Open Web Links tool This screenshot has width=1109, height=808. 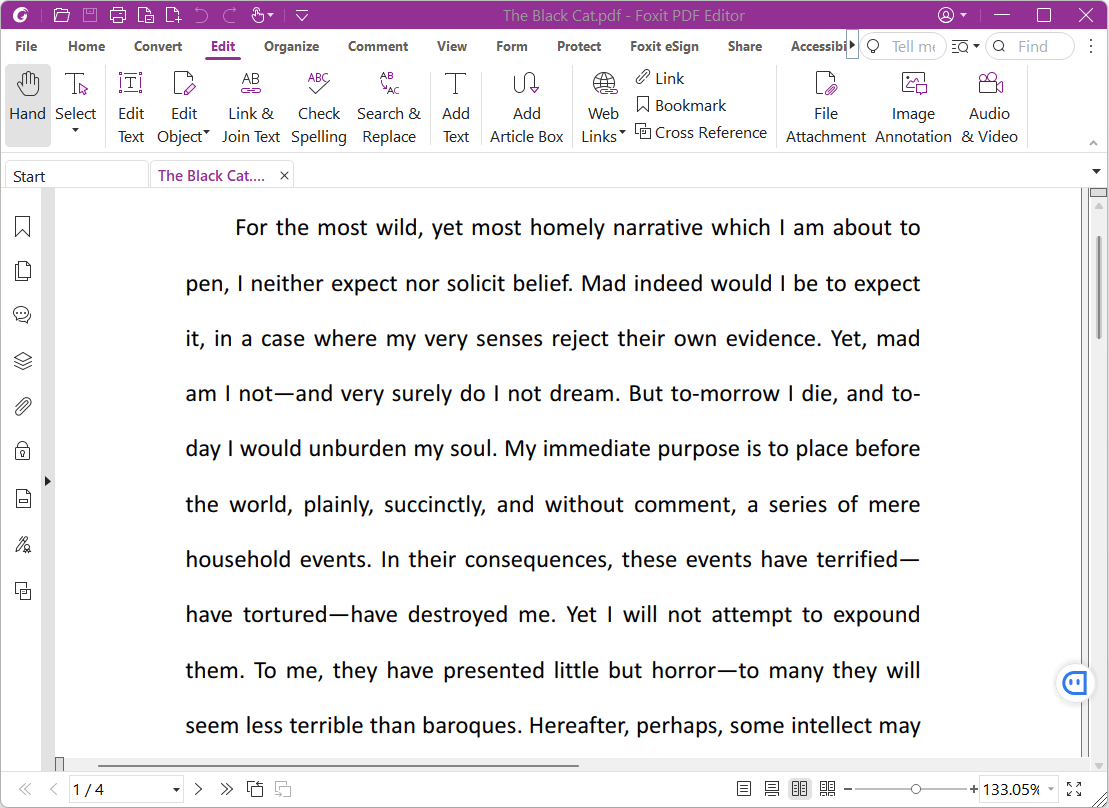[603, 108]
